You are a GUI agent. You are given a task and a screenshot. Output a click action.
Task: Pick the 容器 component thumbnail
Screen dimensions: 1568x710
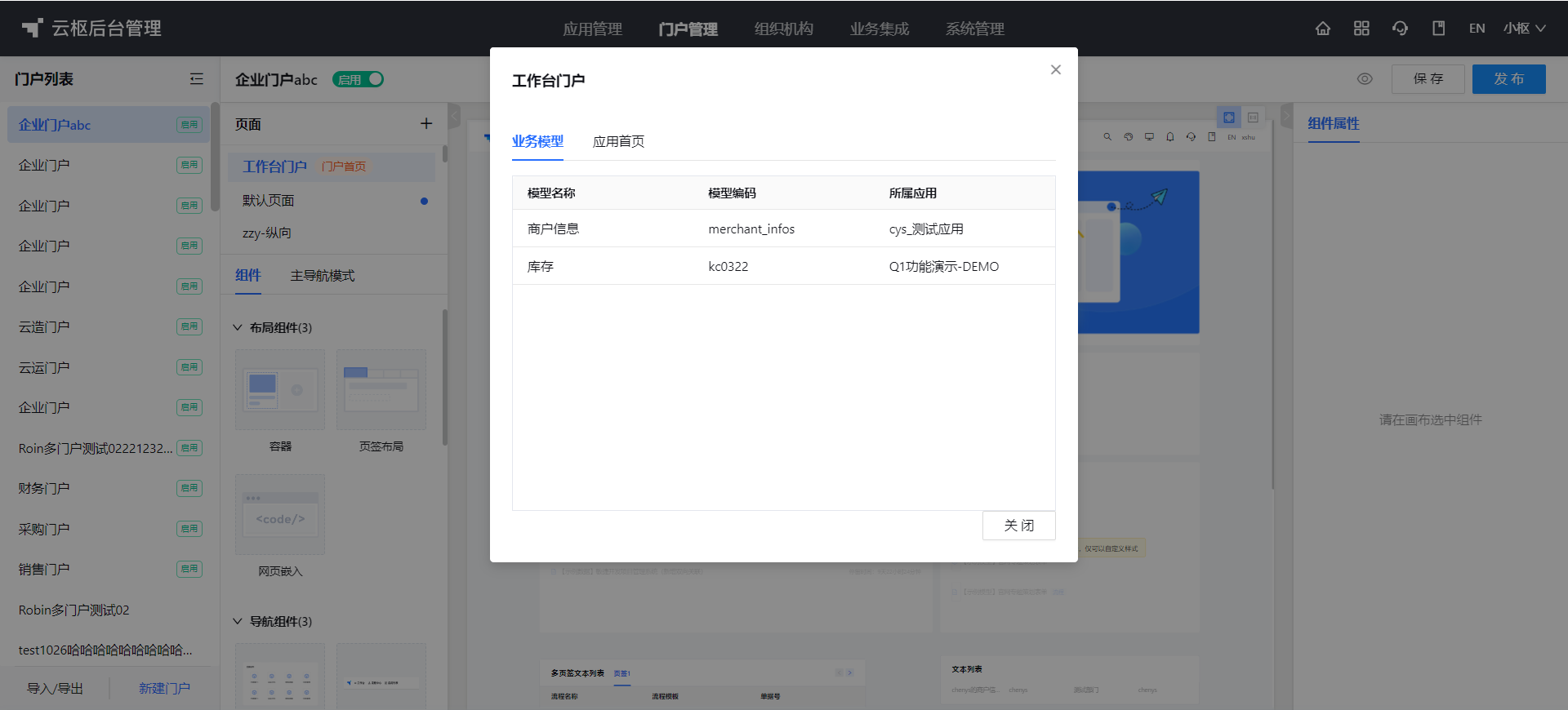[x=280, y=390]
